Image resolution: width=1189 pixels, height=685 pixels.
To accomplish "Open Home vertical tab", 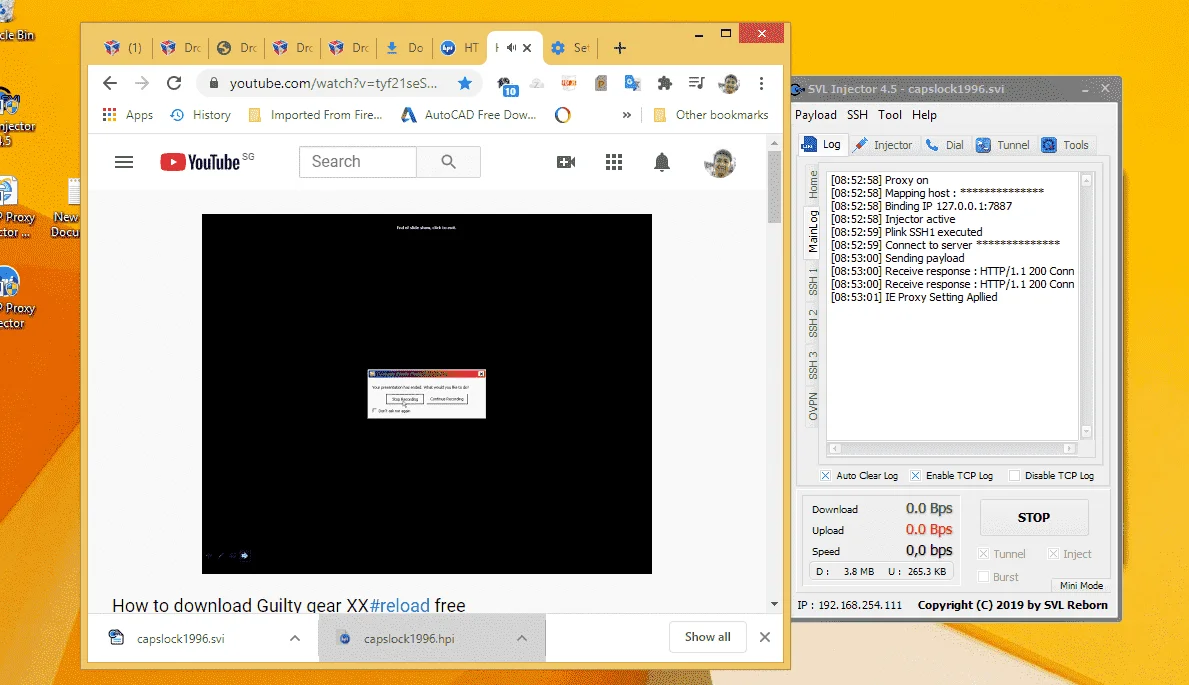I will pyautogui.click(x=812, y=184).
